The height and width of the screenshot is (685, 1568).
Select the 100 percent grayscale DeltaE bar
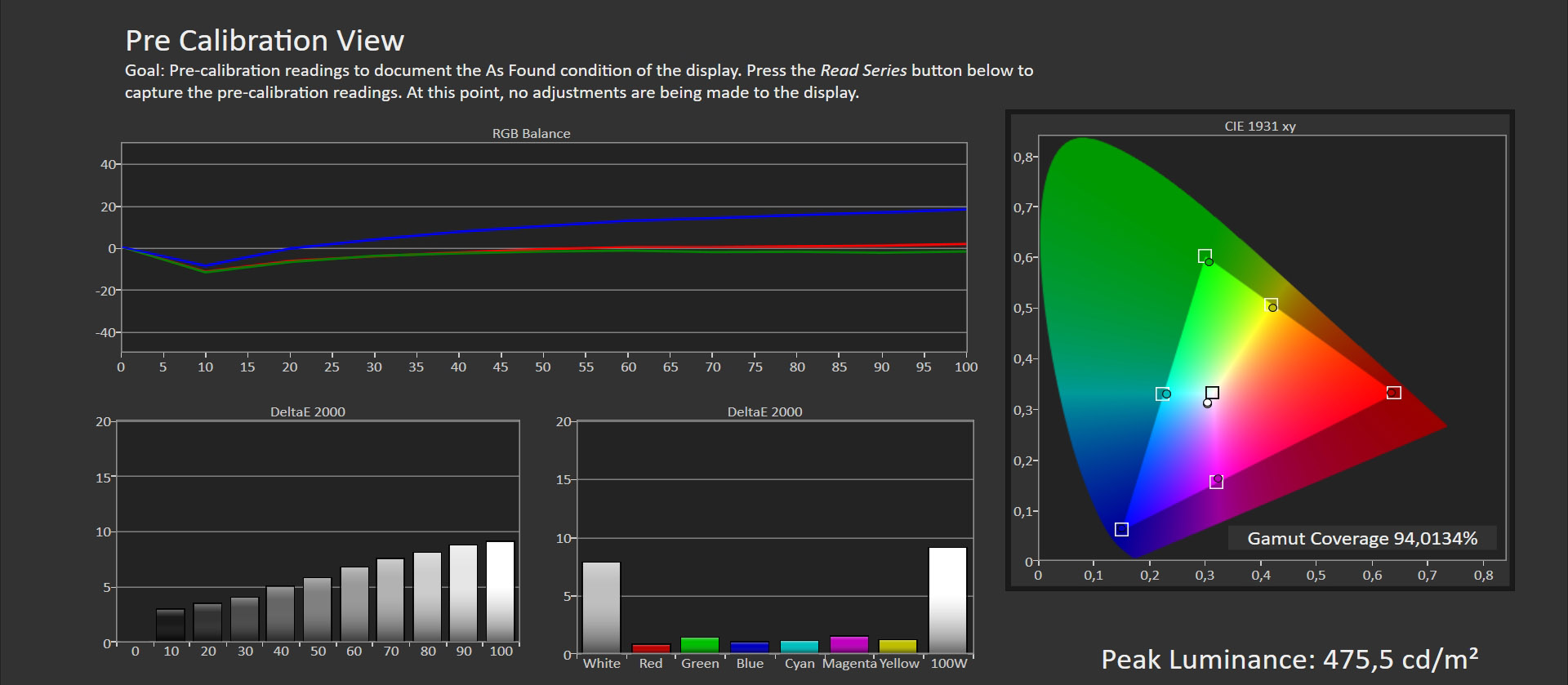[501, 591]
